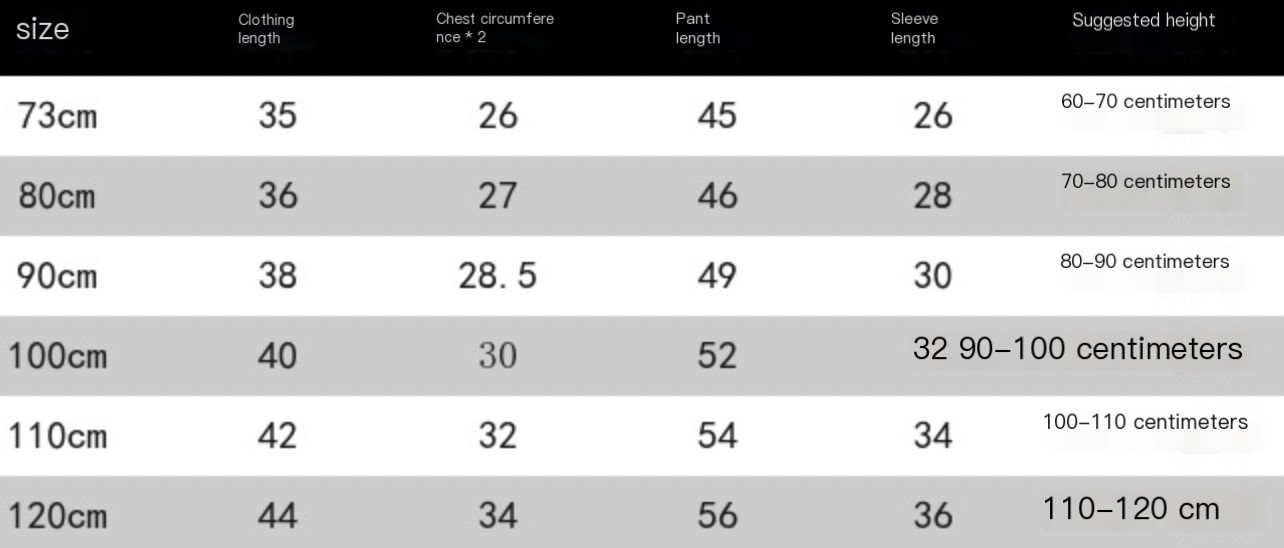
Task: Click the 28.5 chest circumference value
Action: pos(497,275)
